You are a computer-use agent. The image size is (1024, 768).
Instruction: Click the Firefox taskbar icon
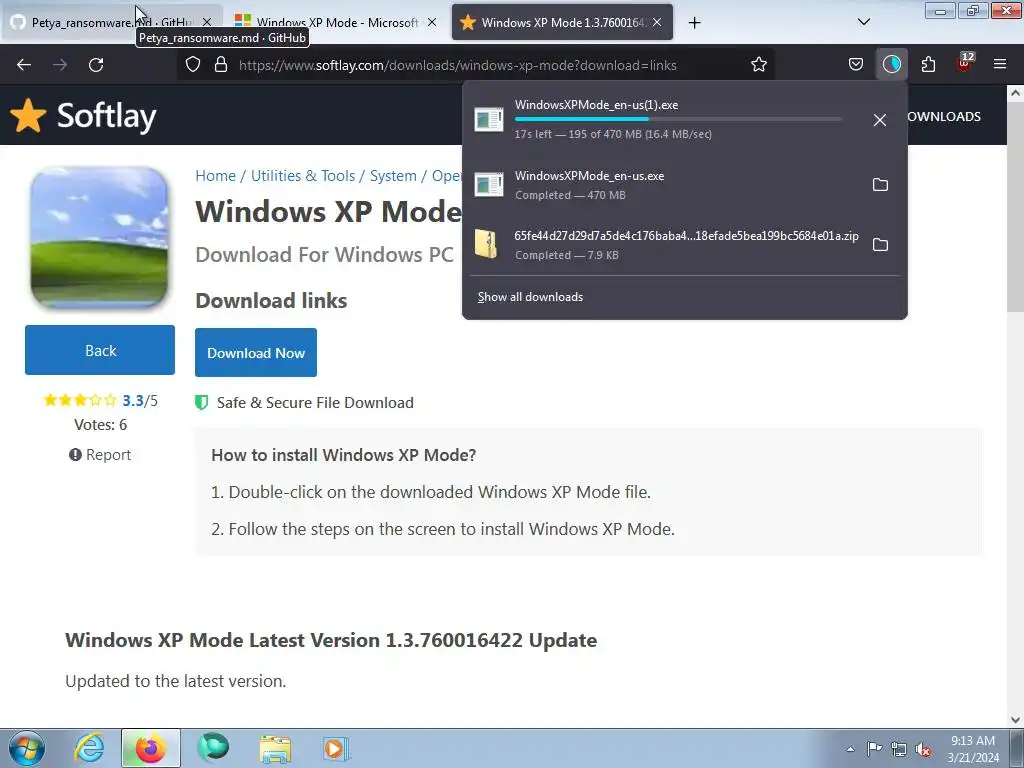tap(151, 748)
